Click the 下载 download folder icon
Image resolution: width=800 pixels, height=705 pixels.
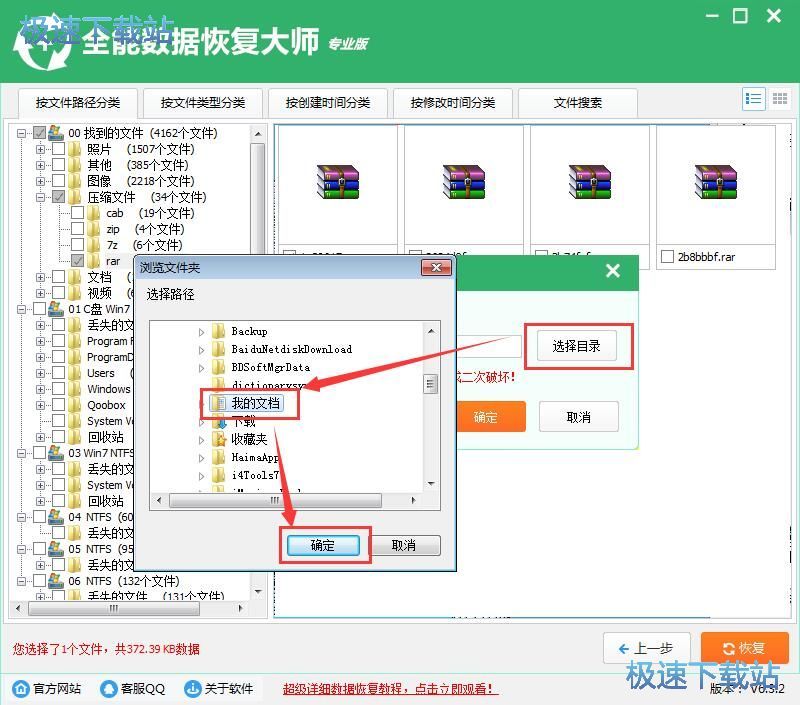220,421
